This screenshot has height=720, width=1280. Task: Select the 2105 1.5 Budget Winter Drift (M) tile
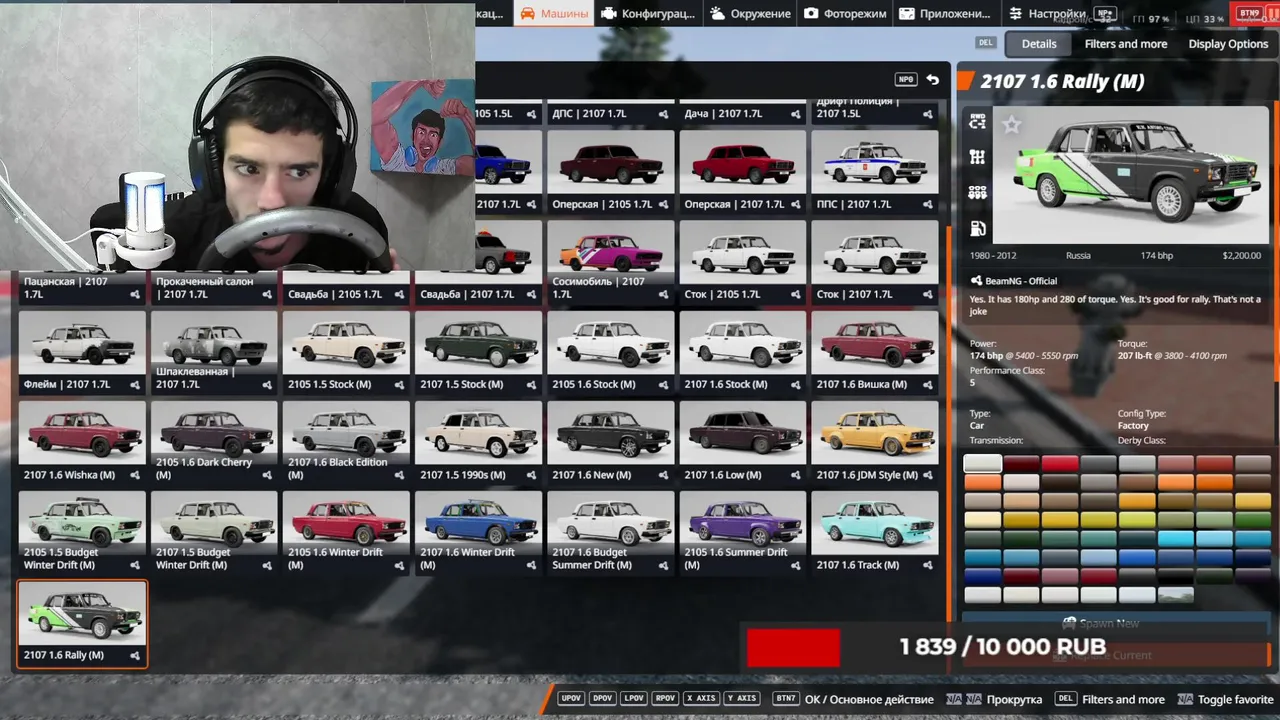coord(82,533)
